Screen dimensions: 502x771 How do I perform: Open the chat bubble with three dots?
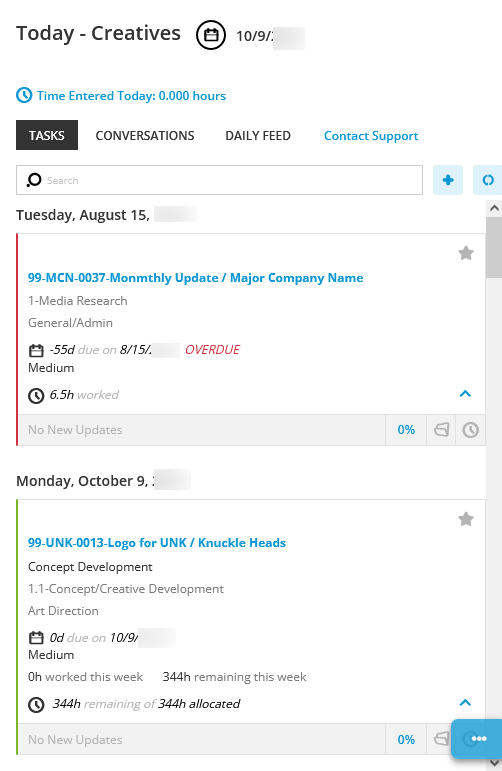[x=478, y=739]
